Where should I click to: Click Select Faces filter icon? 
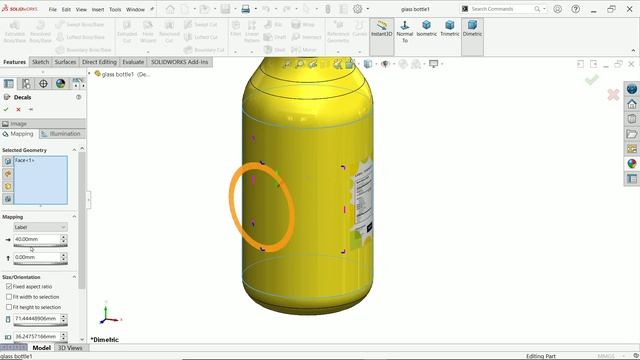pyautogui.click(x=8, y=161)
